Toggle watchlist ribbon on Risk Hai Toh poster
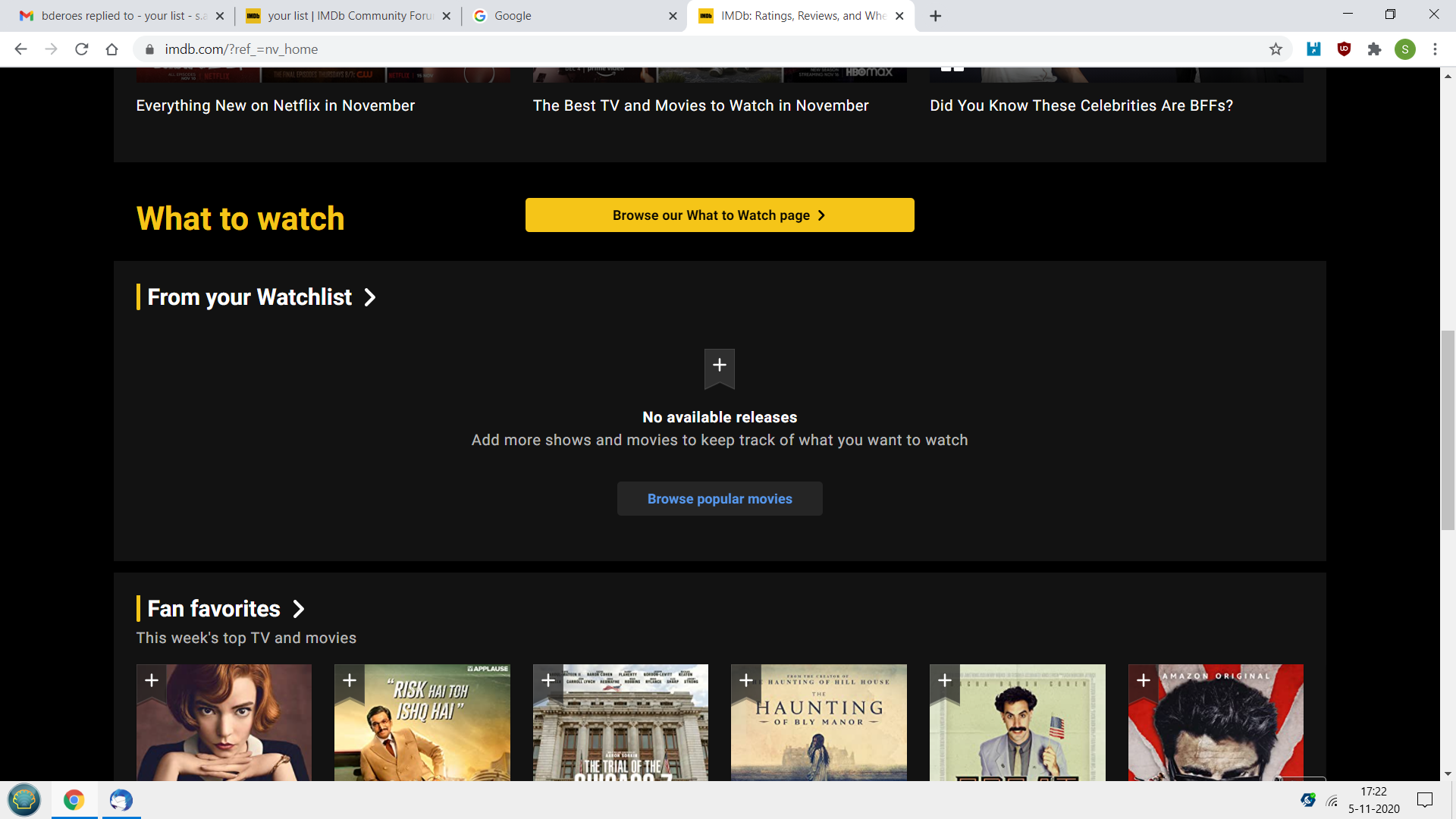The width and height of the screenshot is (1456, 819). click(x=350, y=680)
